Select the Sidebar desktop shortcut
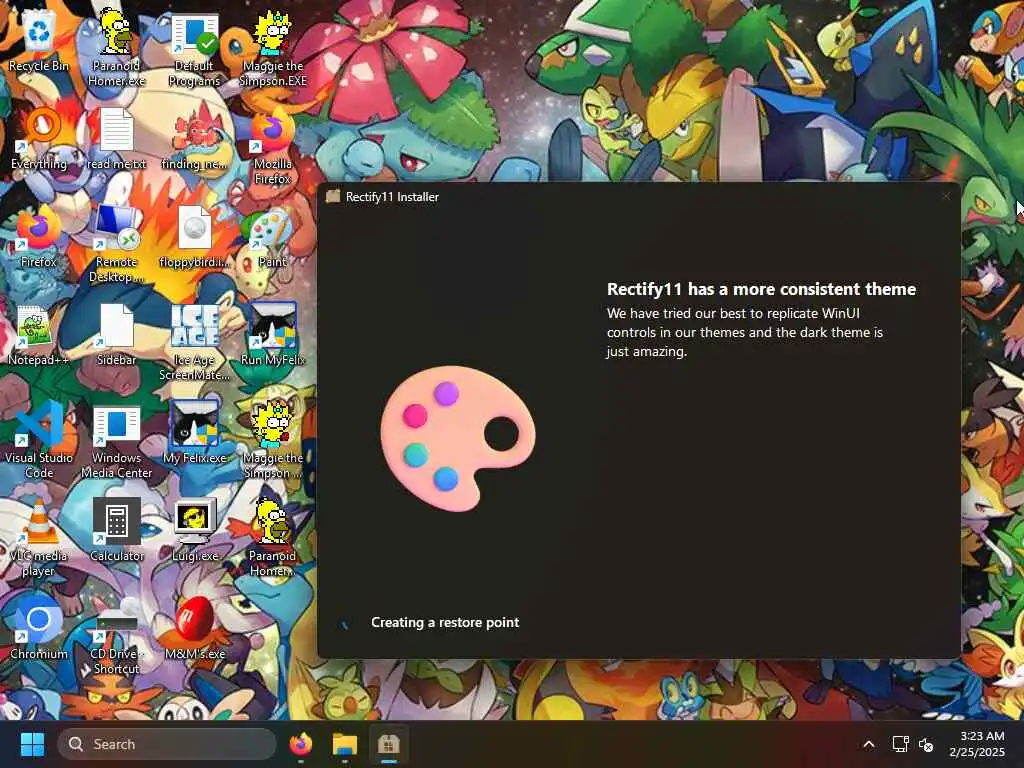Image resolution: width=1024 pixels, height=768 pixels. 116,334
